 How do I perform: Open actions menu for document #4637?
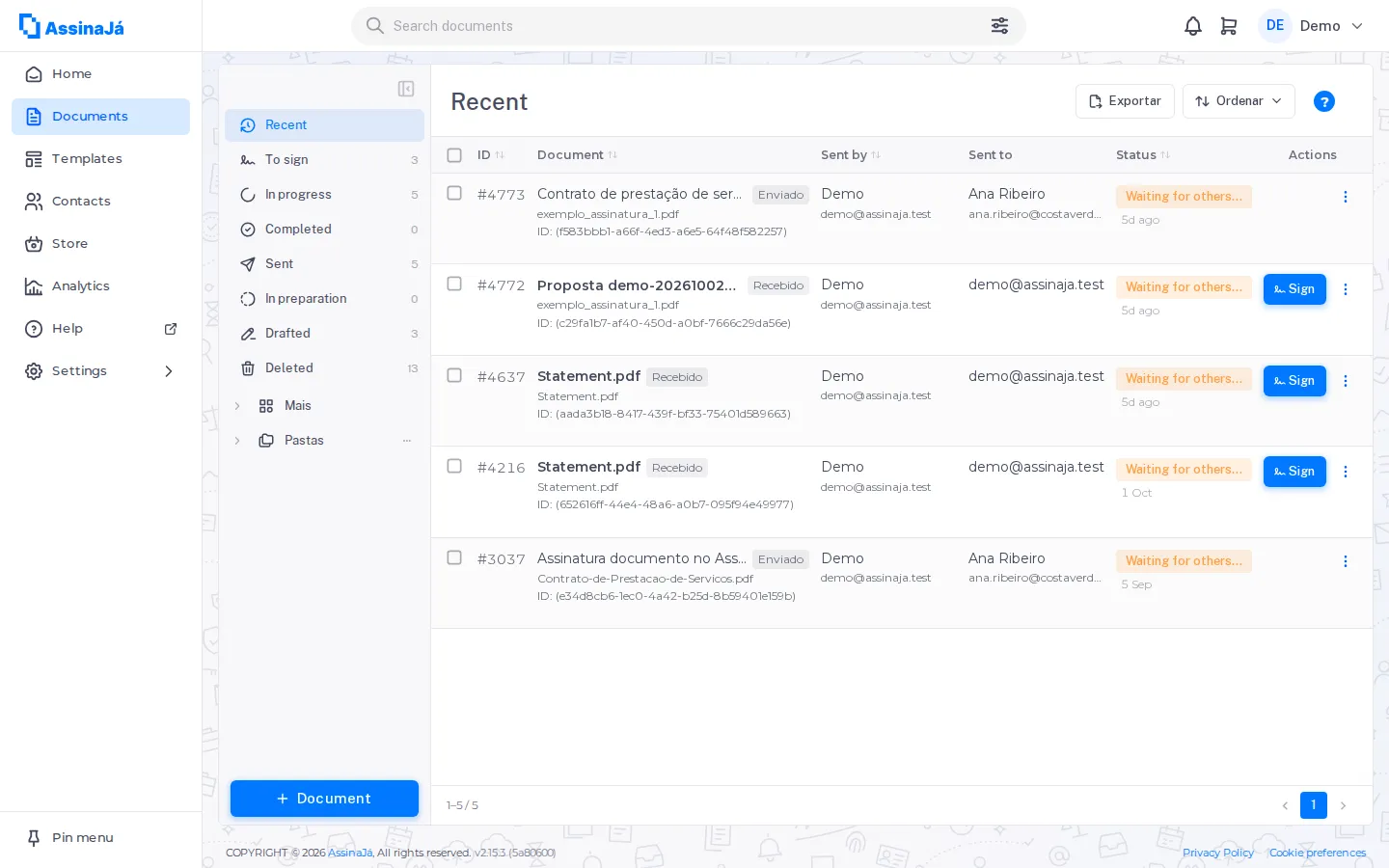pyautogui.click(x=1346, y=381)
